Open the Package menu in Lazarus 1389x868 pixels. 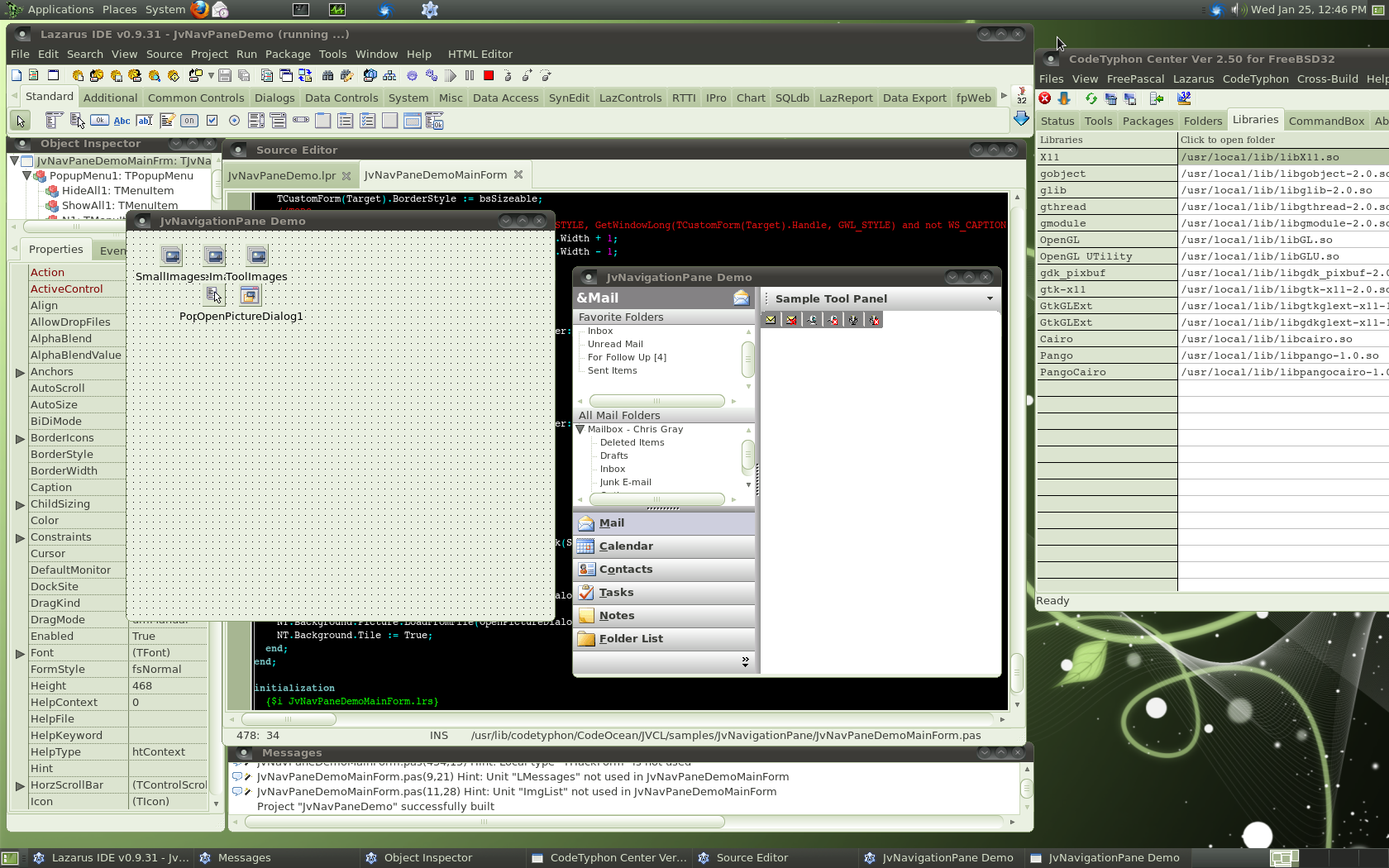(287, 54)
